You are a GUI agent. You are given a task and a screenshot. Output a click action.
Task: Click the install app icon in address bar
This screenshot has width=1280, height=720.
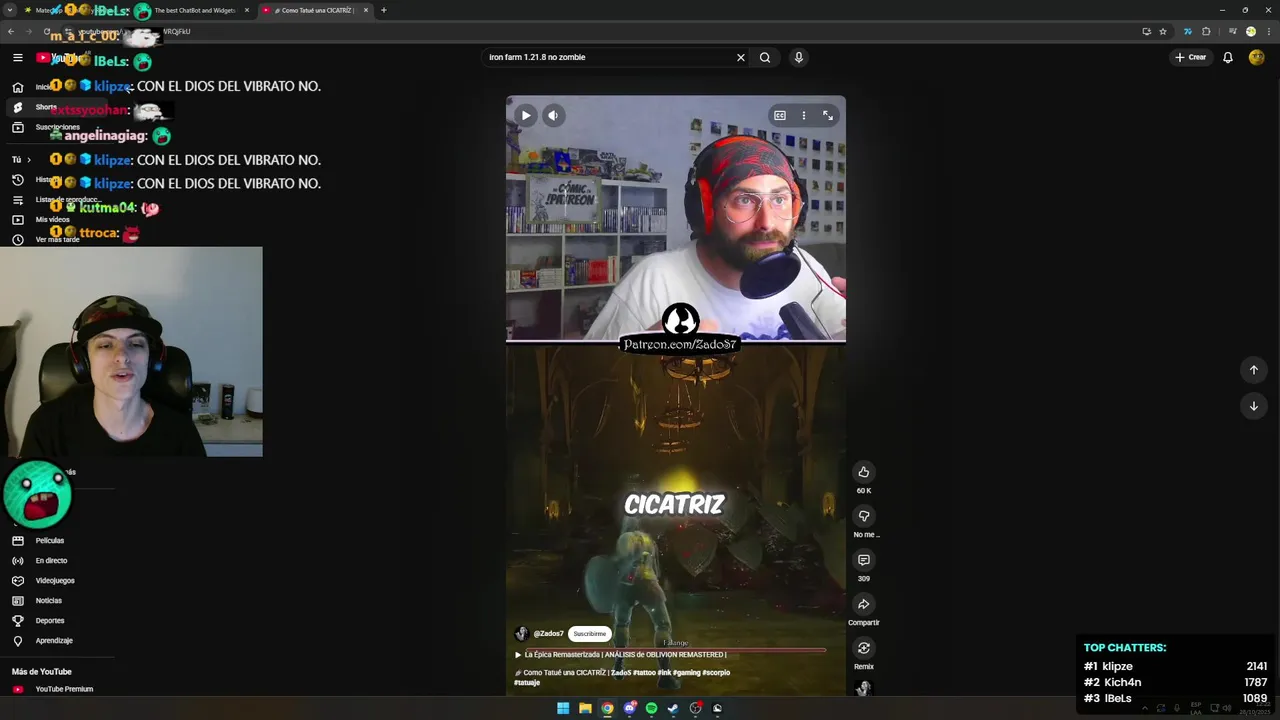tap(1146, 31)
